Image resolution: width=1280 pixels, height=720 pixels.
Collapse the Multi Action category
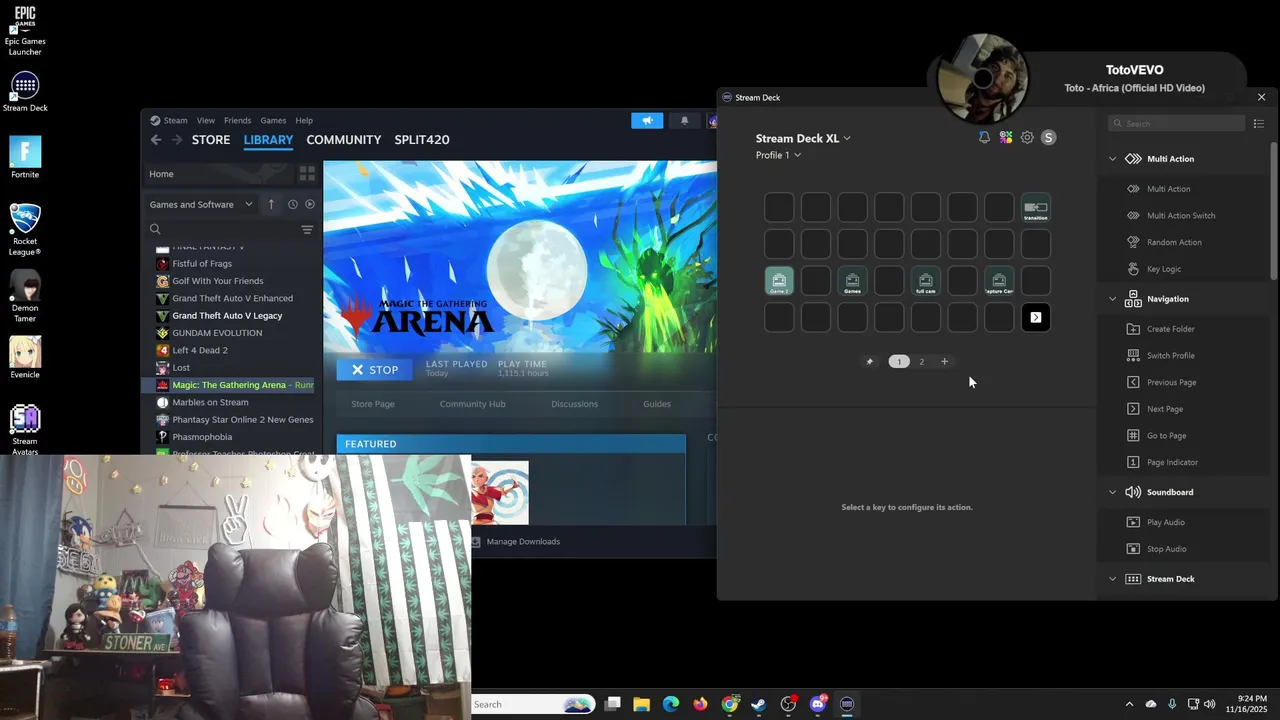tap(1113, 159)
